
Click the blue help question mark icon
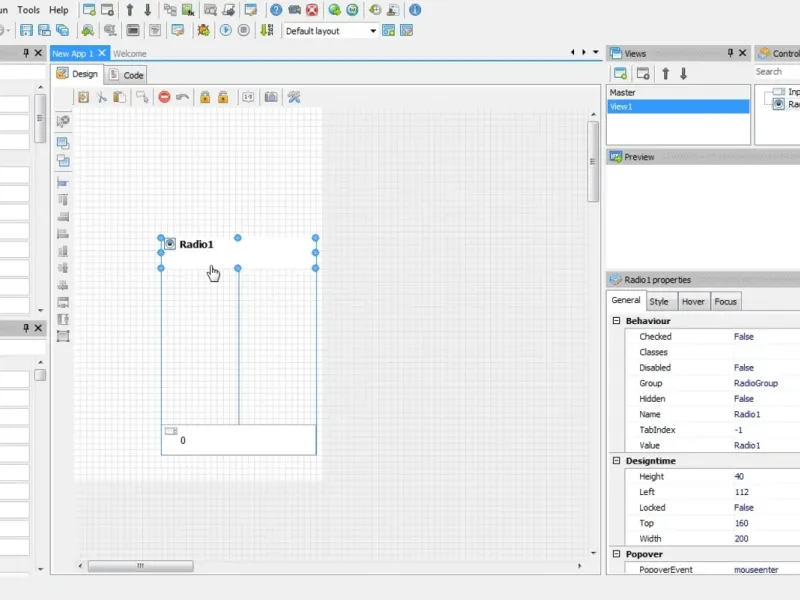(276, 10)
